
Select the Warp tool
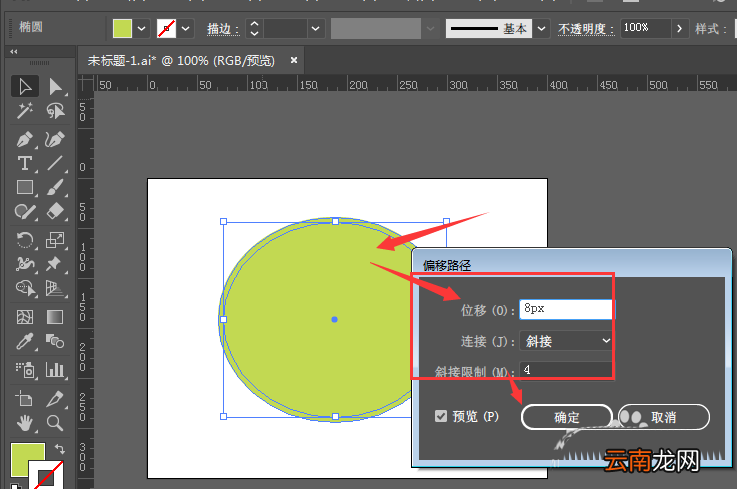click(x=25, y=264)
